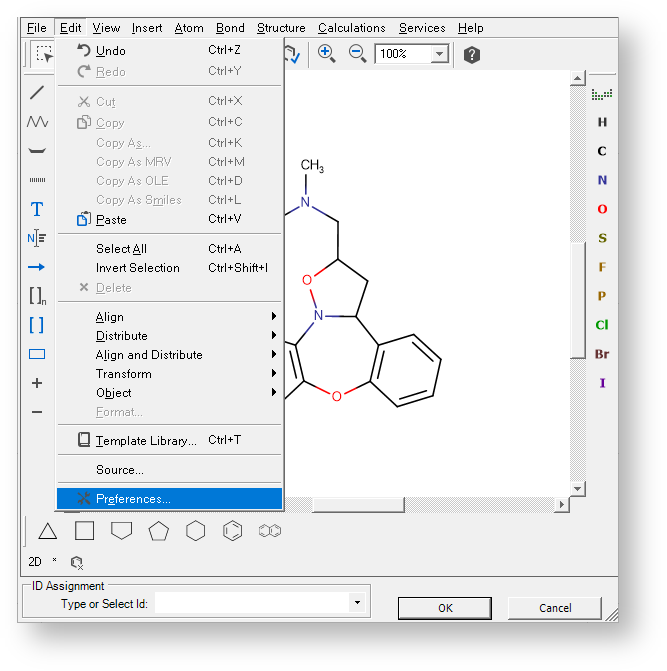Click the zoom out magnifier icon
This screenshot has width=667, height=671.
pos(357,54)
